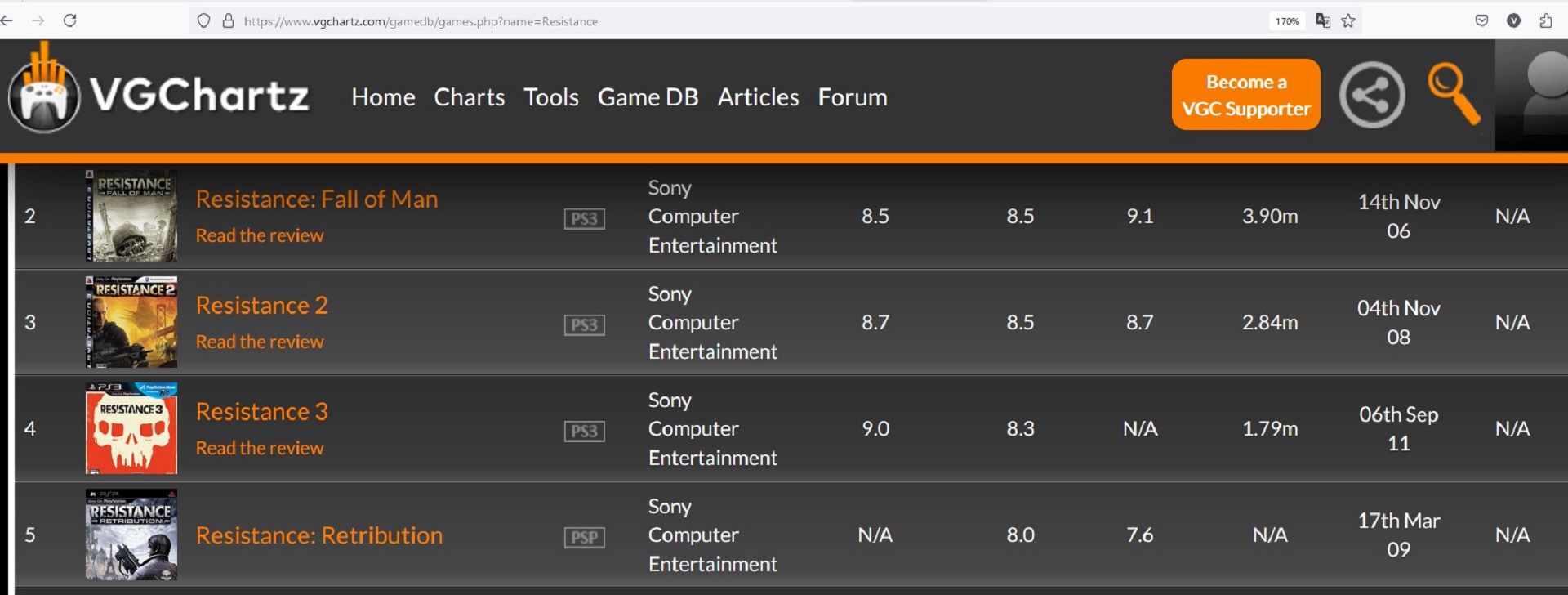Click the round V account icon
This screenshot has height=595, width=1568.
[1513, 20]
